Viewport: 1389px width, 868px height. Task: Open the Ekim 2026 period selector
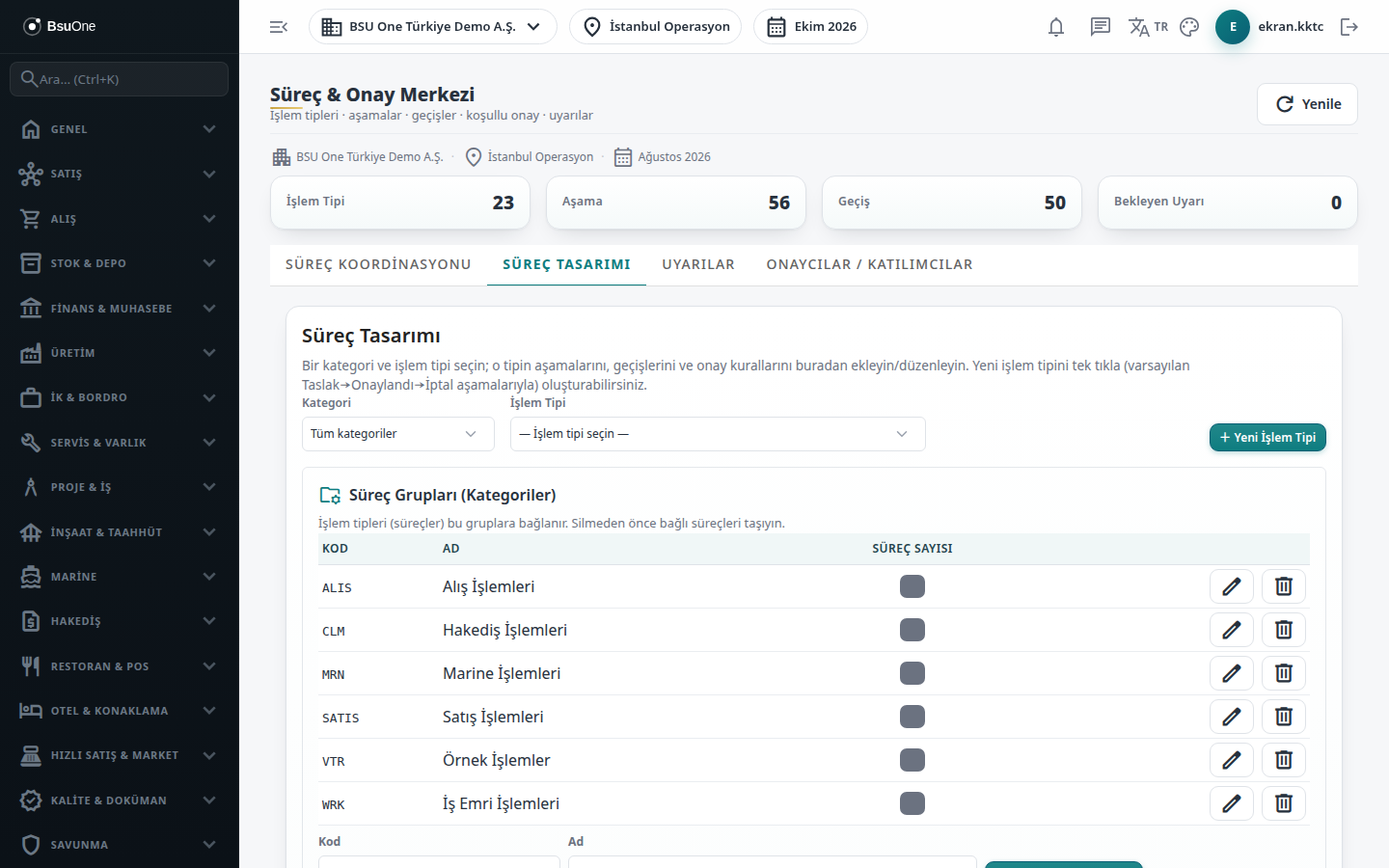pyautogui.click(x=810, y=27)
